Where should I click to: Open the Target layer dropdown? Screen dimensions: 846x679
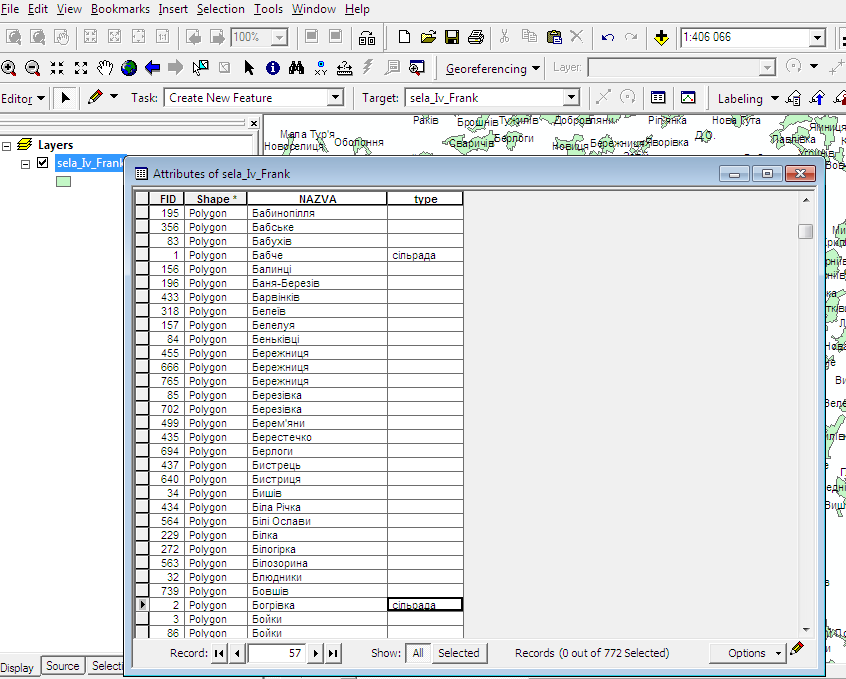point(571,98)
